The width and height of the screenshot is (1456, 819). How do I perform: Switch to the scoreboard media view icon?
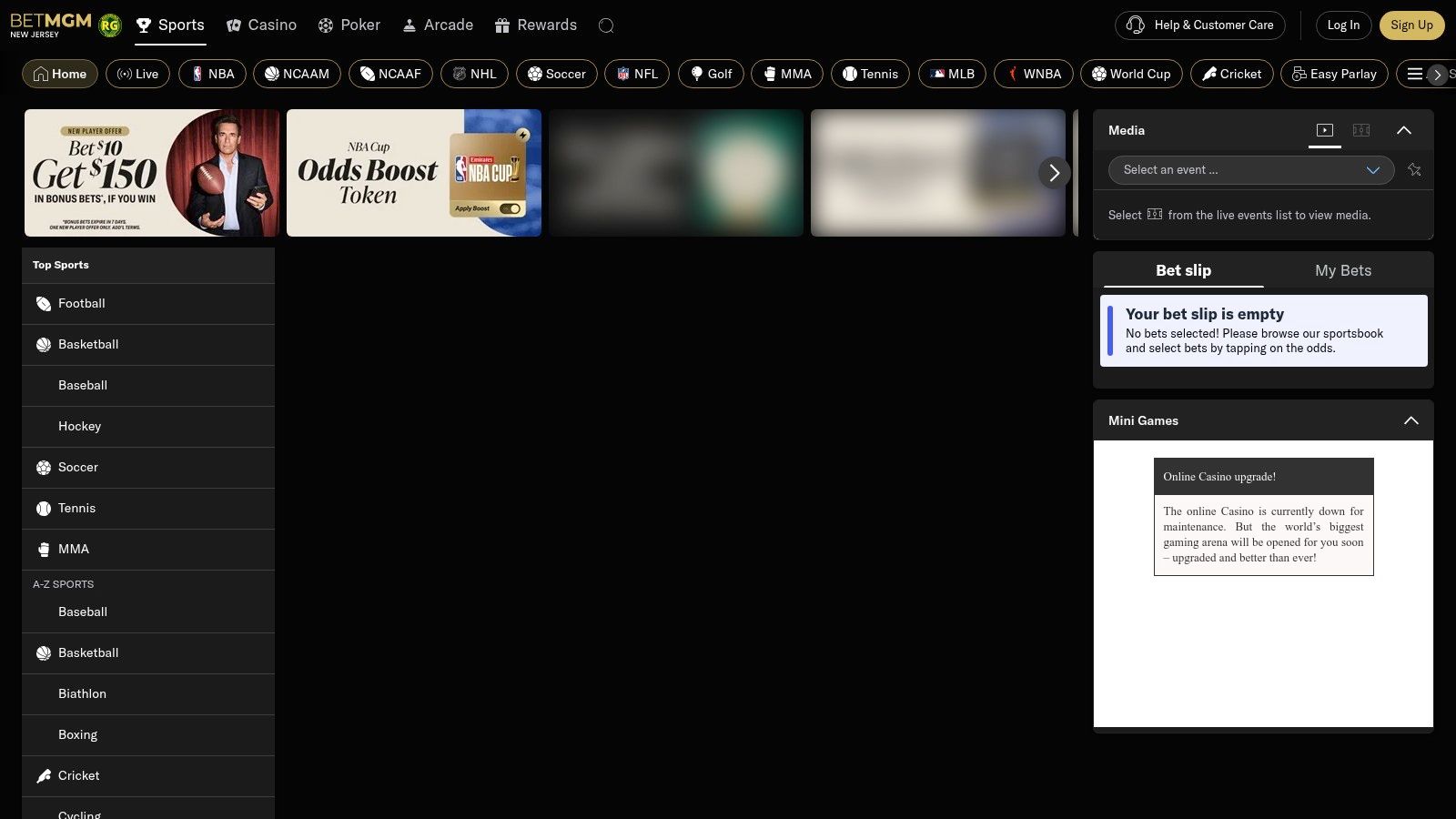1361,130
